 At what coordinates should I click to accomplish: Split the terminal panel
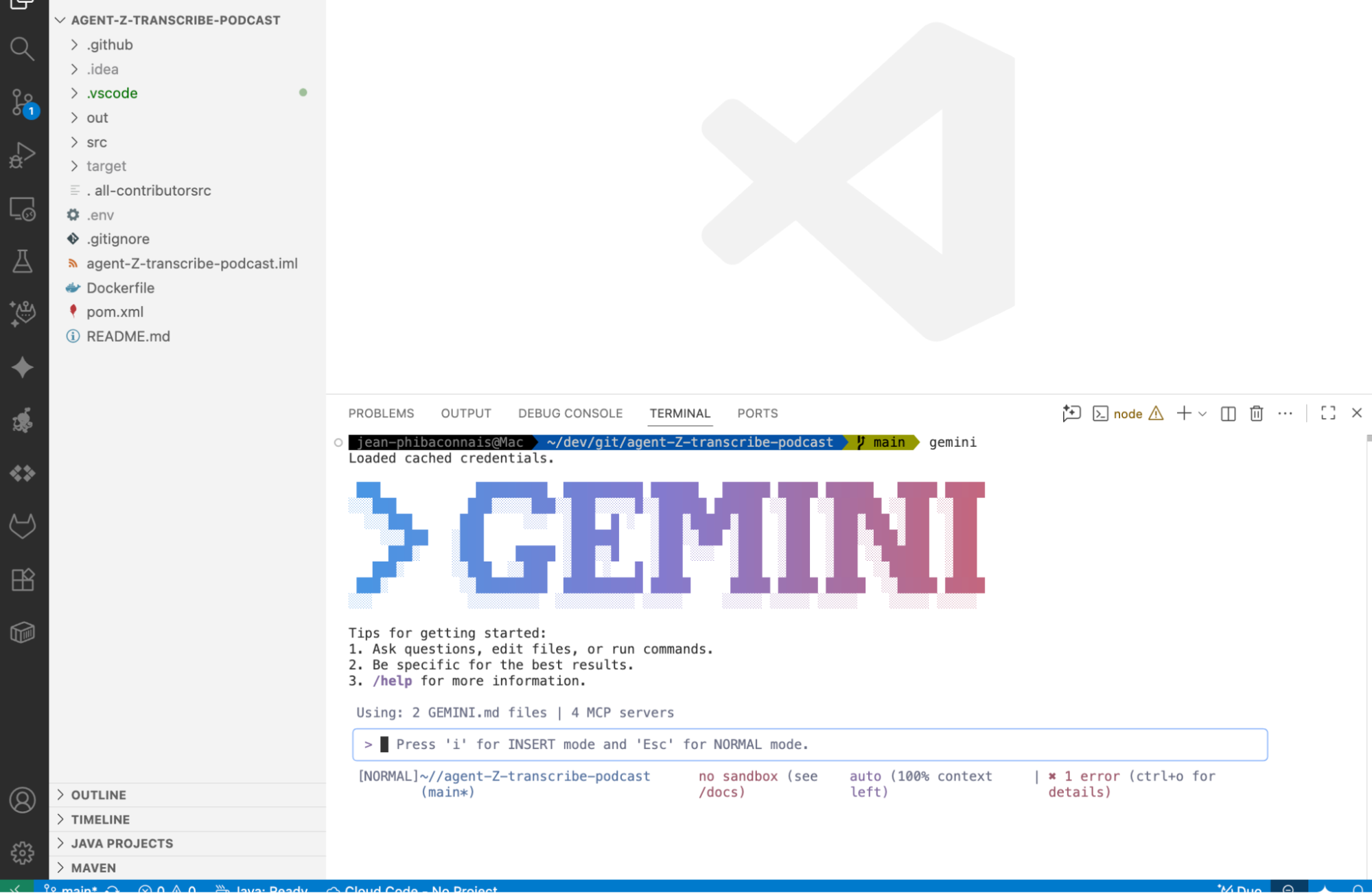[x=1228, y=413]
